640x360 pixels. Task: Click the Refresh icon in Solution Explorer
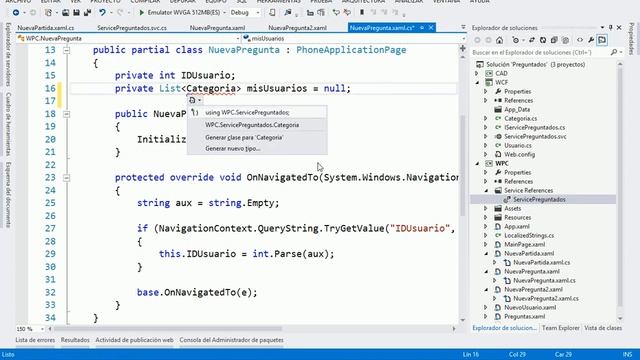click(x=543, y=40)
